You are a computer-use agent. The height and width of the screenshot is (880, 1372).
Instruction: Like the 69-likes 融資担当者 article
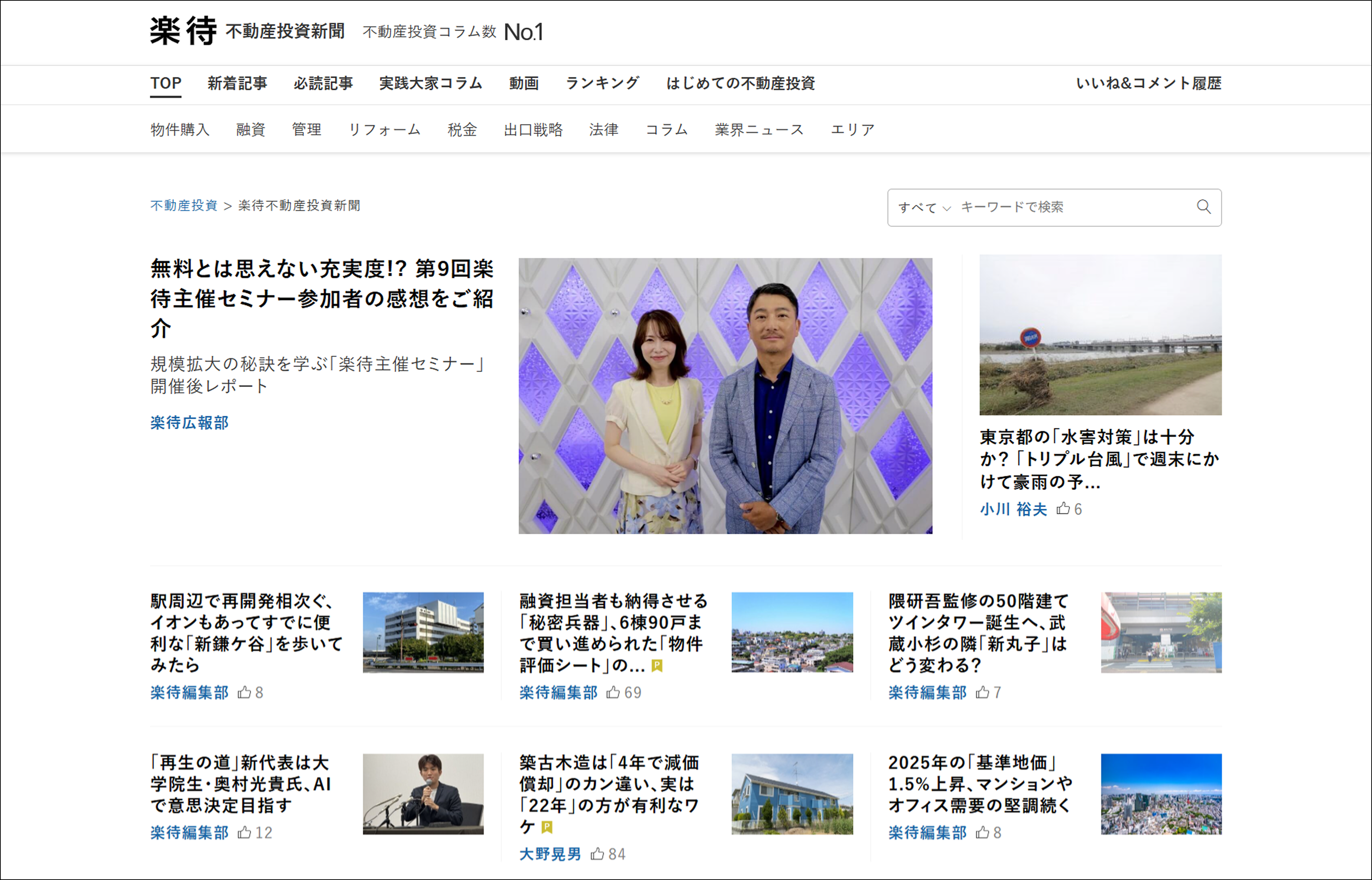[613, 693]
